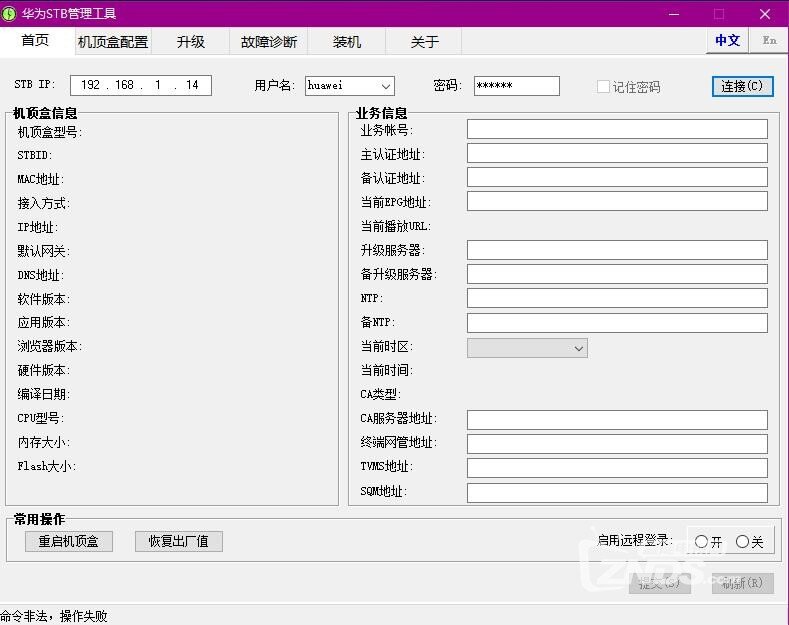The width and height of the screenshot is (789, 625).
Task: Click the 当前播放URL label
Action: coord(396,226)
